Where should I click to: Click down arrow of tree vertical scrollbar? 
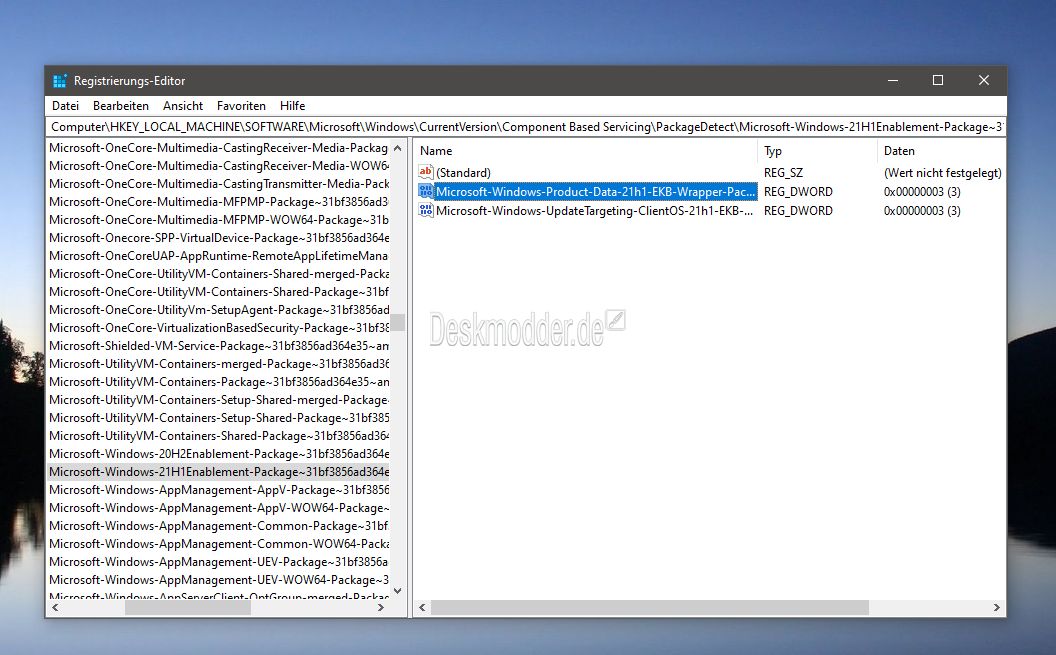(397, 591)
